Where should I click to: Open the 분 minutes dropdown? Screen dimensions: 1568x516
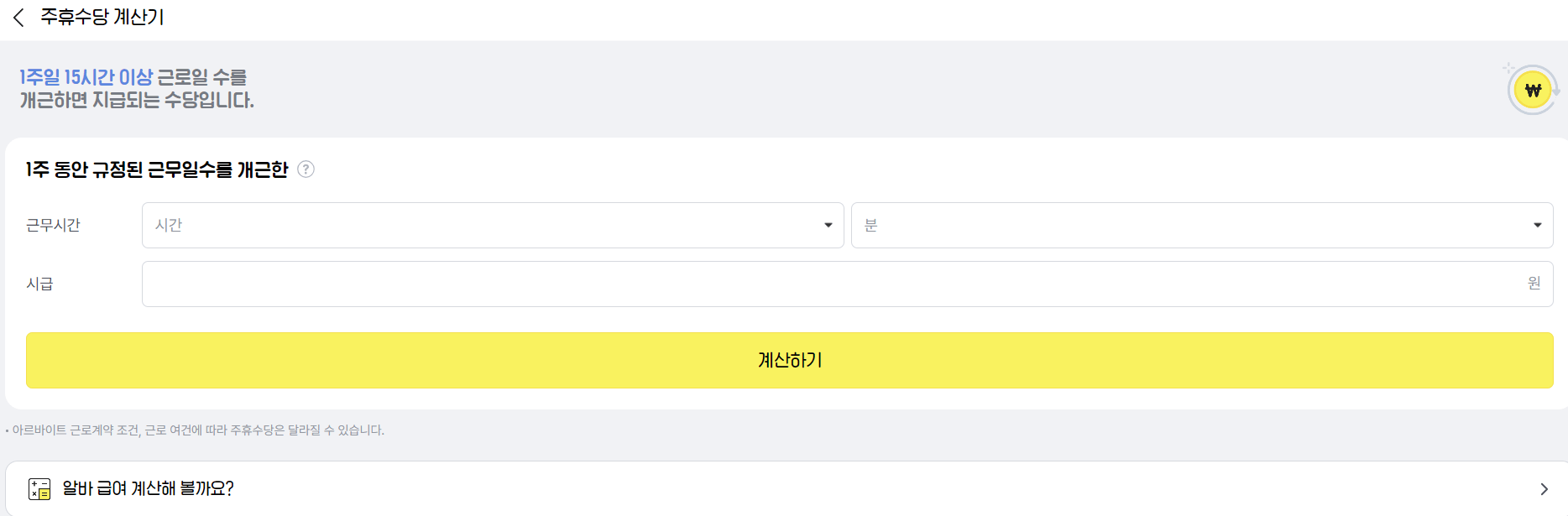(1200, 225)
